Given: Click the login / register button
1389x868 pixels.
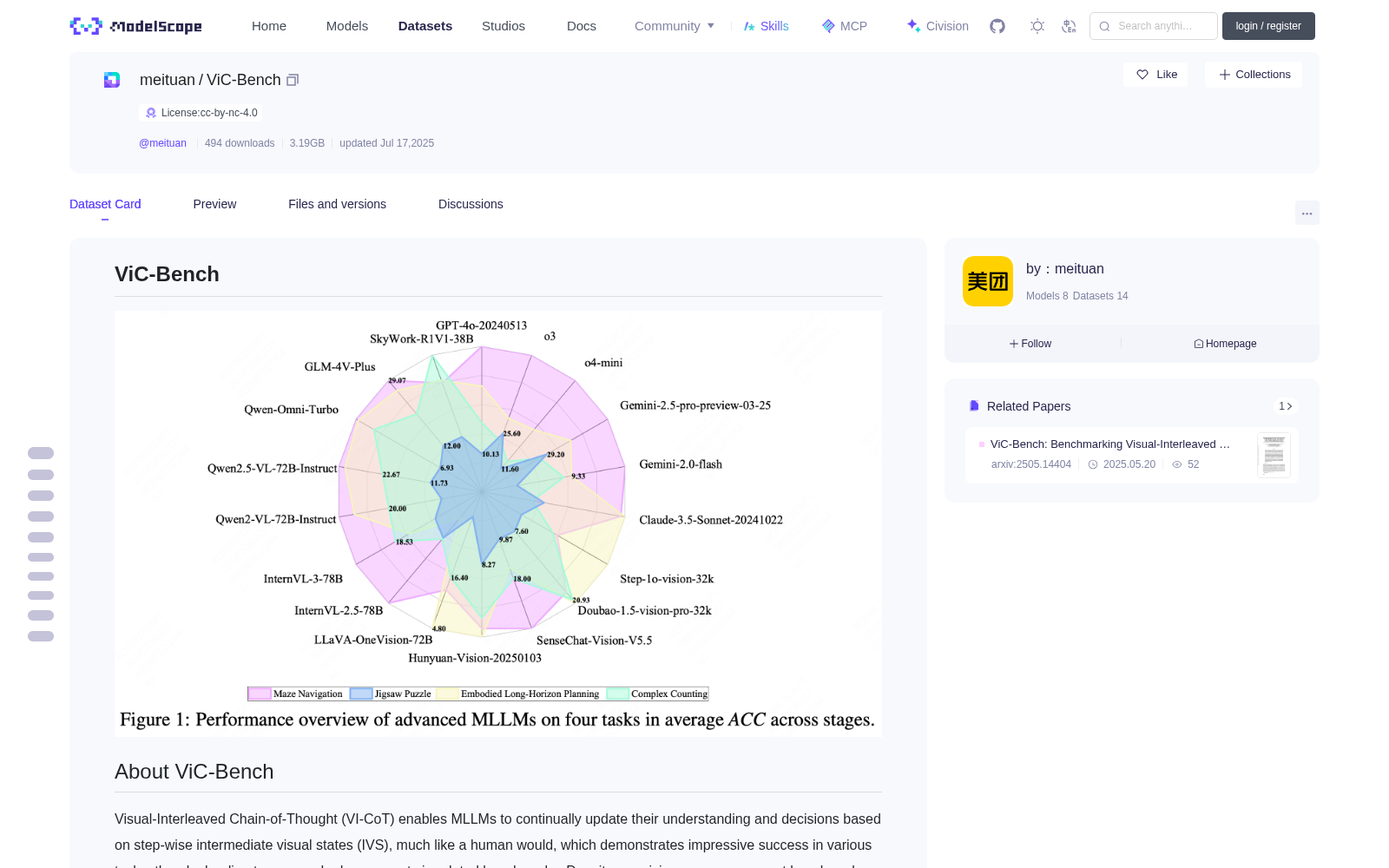Looking at the screenshot, I should tap(1268, 26).
